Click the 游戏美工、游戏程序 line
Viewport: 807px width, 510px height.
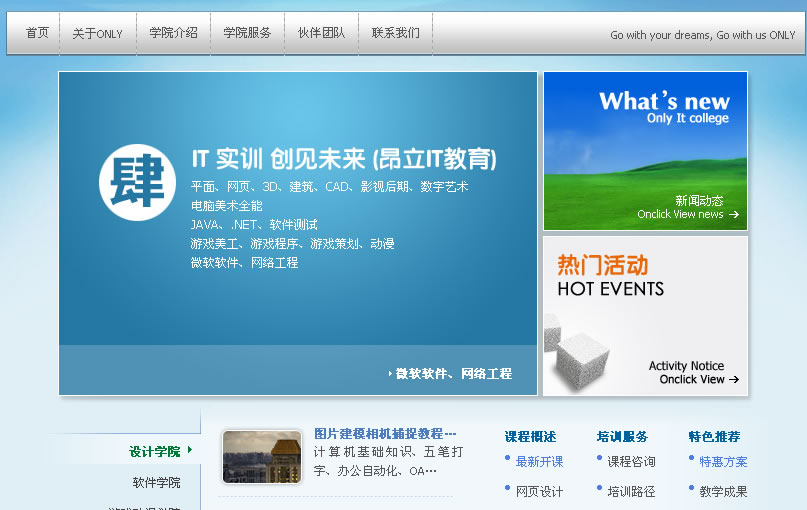click(x=292, y=243)
